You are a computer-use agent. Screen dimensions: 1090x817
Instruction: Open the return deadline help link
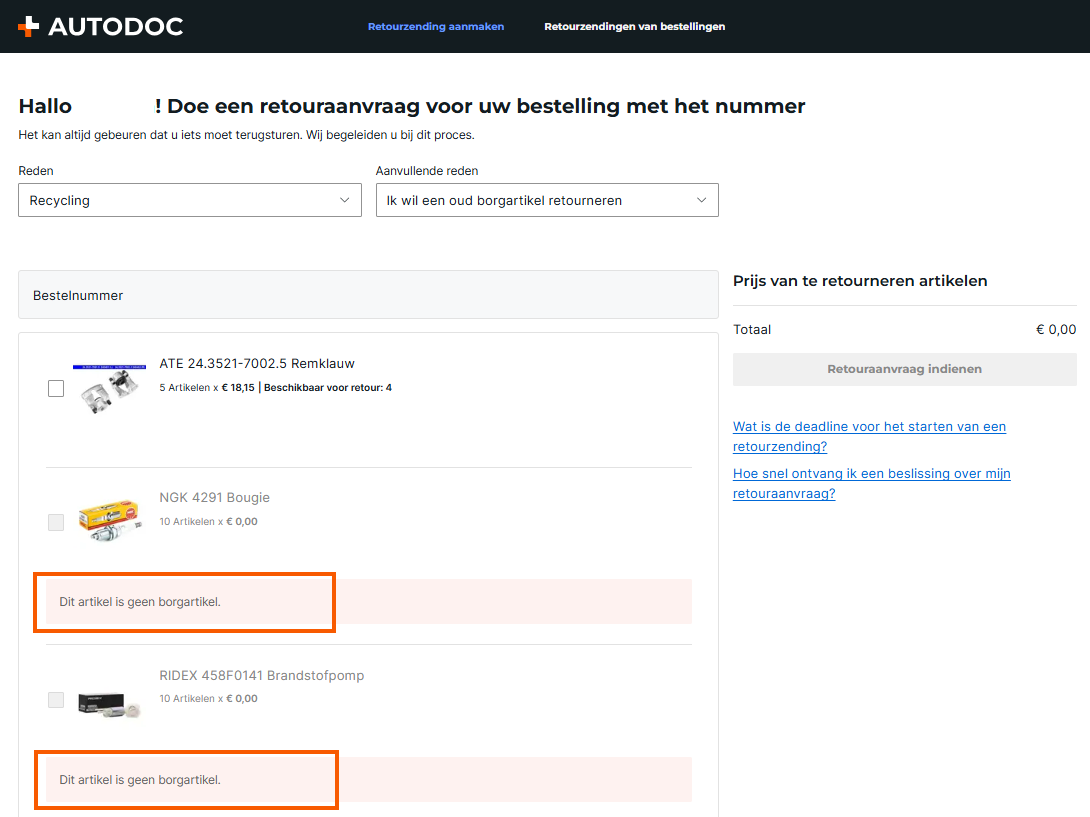coord(869,436)
